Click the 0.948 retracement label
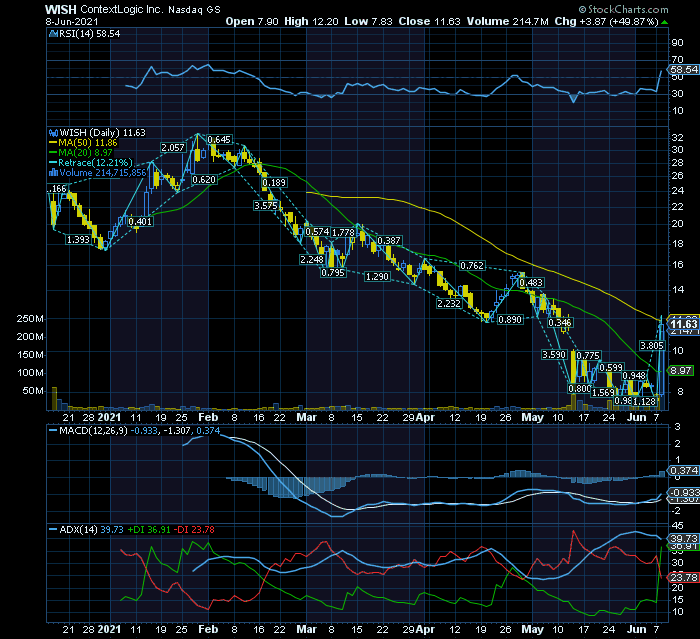Image resolution: width=700 pixels, height=639 pixels. coord(634,376)
